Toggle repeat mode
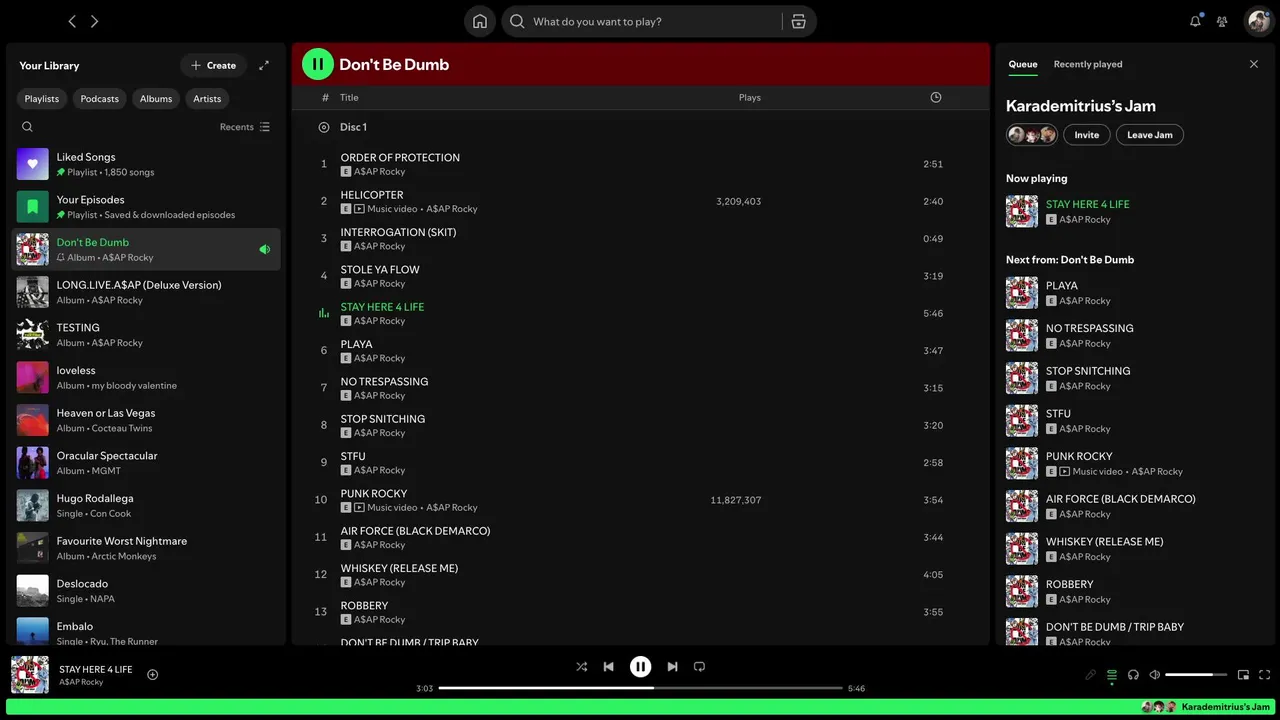The height and width of the screenshot is (720, 1280). coord(699,667)
